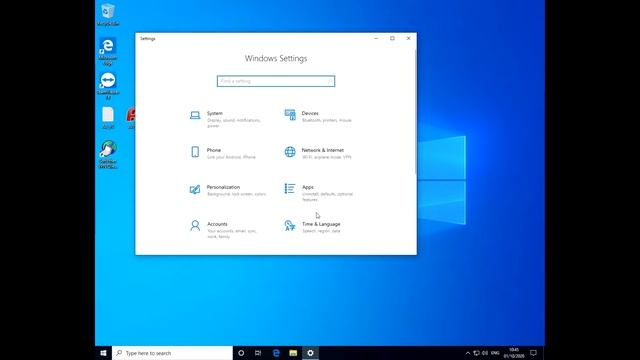Open the volume tray icon
This screenshot has width=640, height=360.
[x=485, y=353]
